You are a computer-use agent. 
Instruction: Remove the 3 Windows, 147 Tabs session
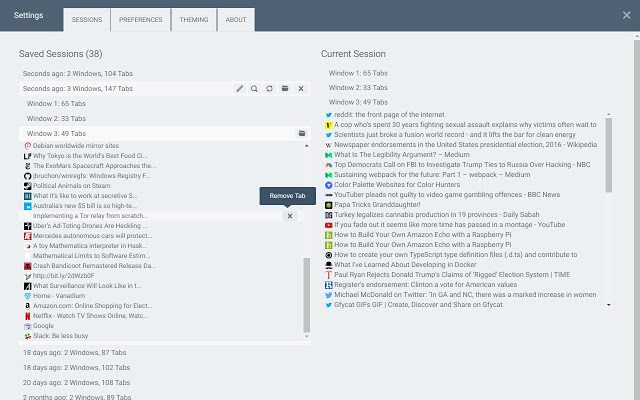coord(301,89)
